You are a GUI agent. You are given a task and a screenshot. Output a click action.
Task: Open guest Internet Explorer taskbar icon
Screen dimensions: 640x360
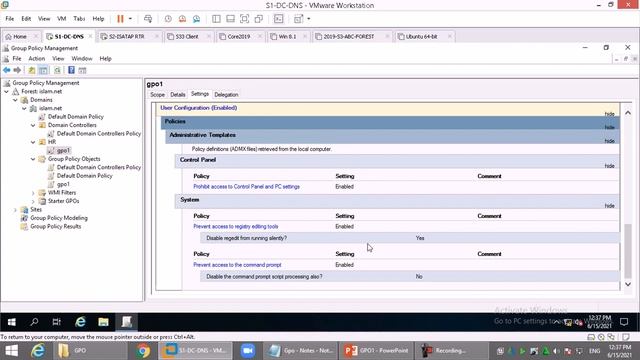tap(80, 322)
